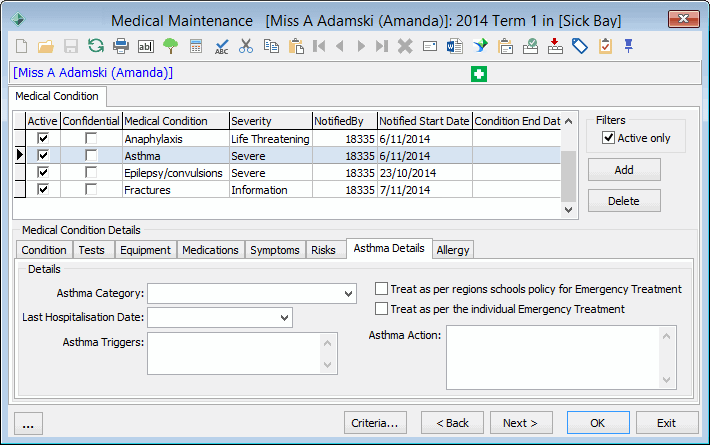Image resolution: width=710 pixels, height=445 pixels.
Task: Click the grey X delete icon
Action: coord(405,46)
